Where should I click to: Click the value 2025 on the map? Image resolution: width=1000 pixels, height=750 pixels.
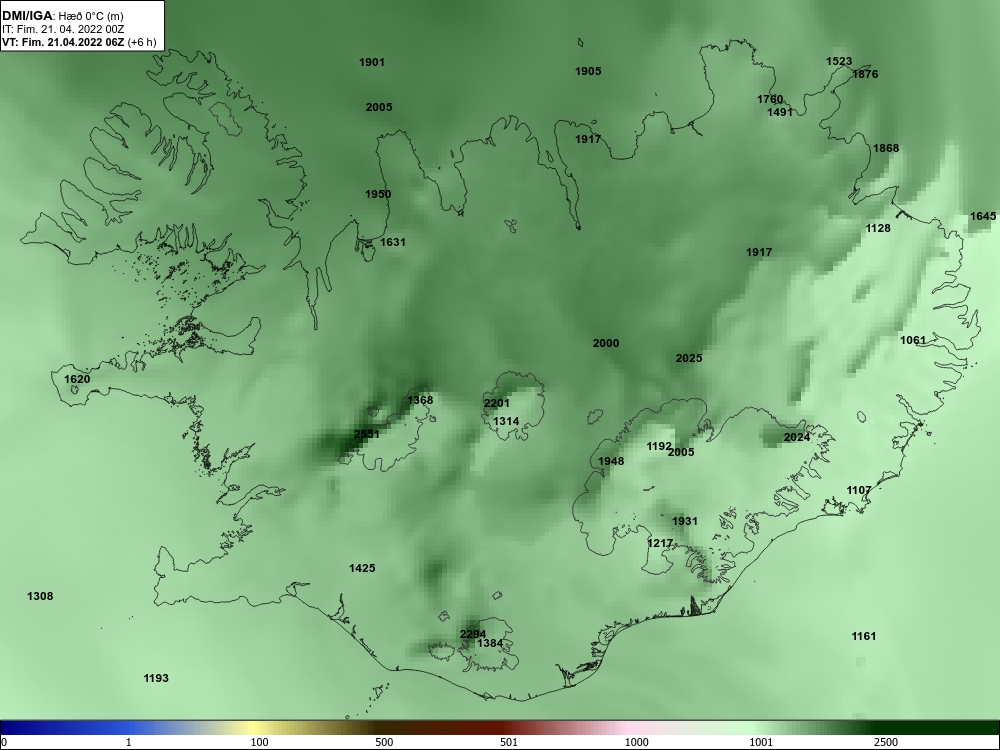coord(689,358)
